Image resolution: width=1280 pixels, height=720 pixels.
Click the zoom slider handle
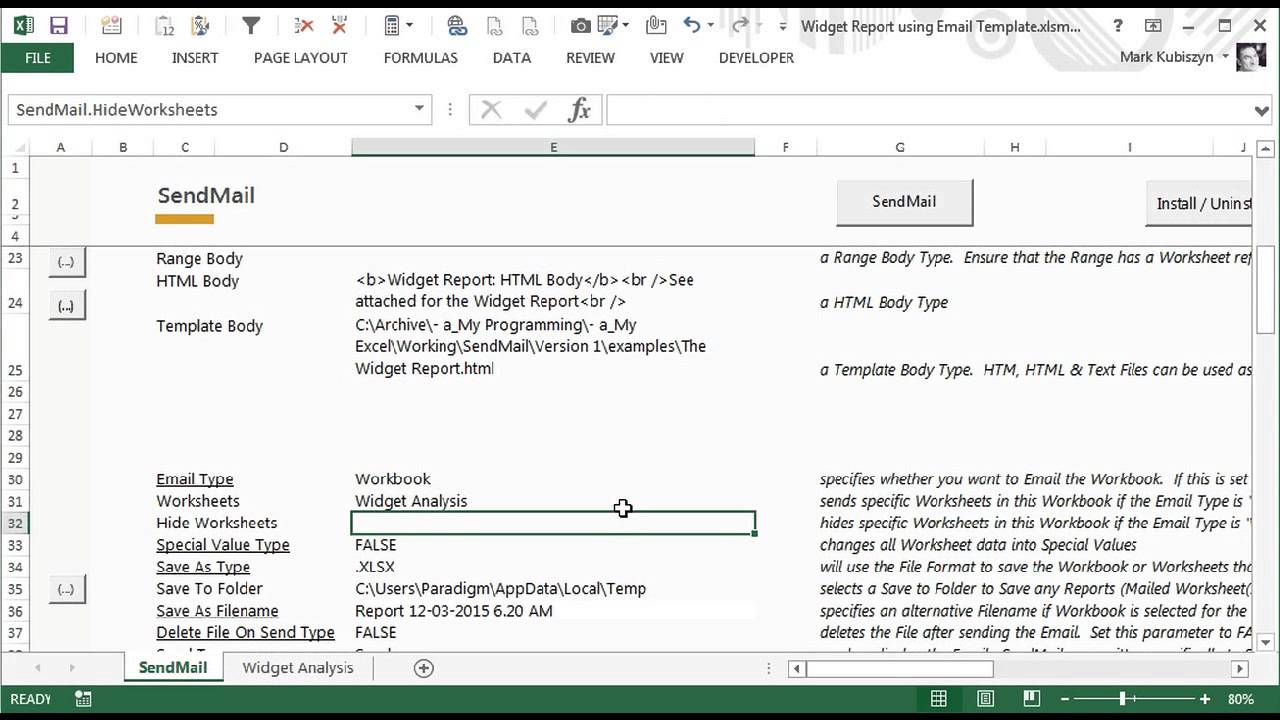tap(1122, 699)
